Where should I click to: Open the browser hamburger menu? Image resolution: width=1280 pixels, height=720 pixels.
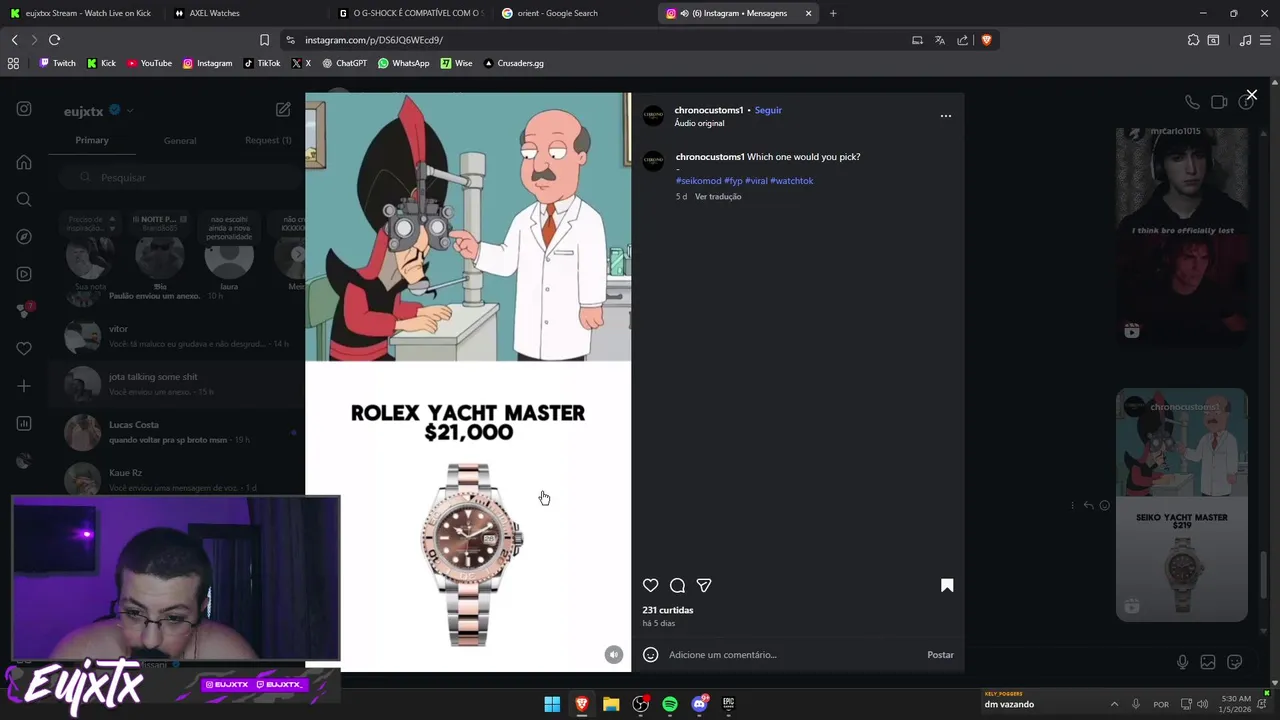coord(1266,40)
